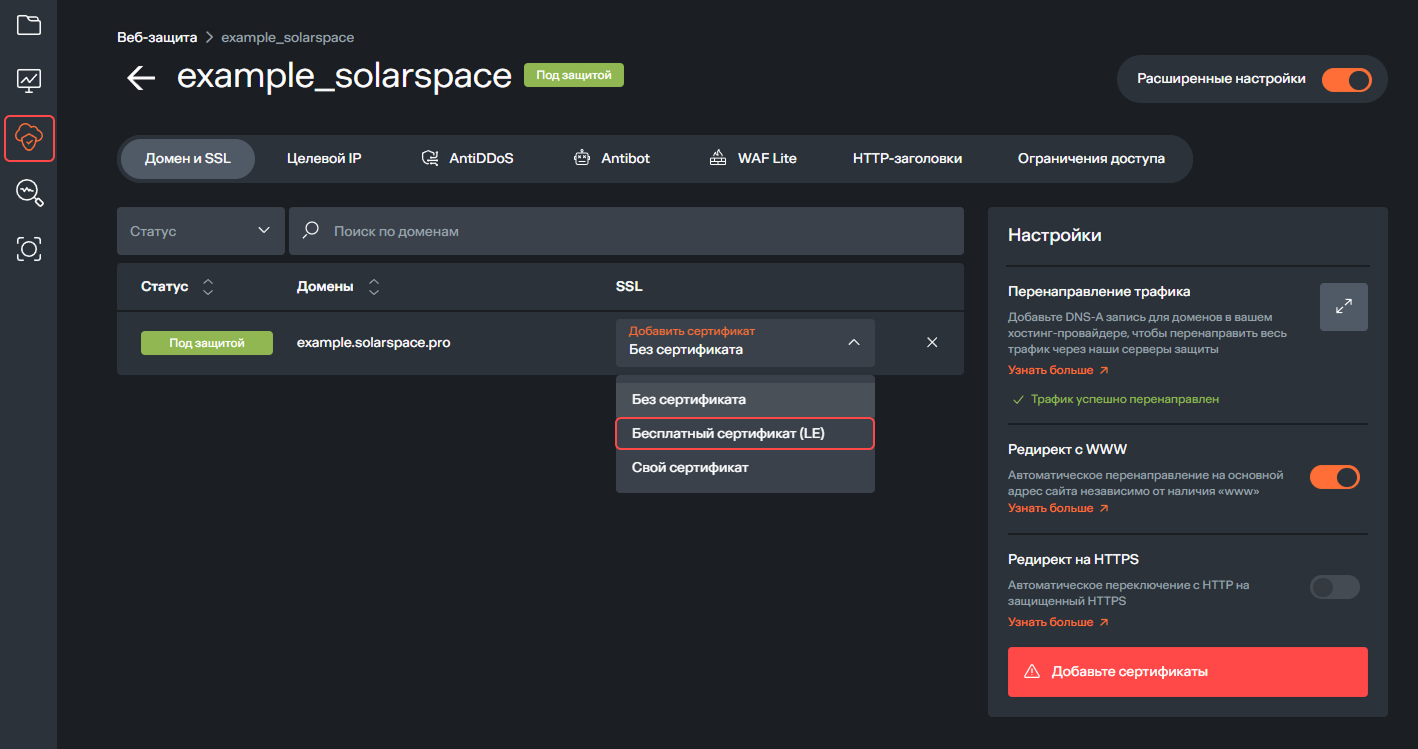Image resolution: width=1418 pixels, height=749 pixels.
Task: Open the magnifier pulse icon in sidebar
Action: click(29, 193)
